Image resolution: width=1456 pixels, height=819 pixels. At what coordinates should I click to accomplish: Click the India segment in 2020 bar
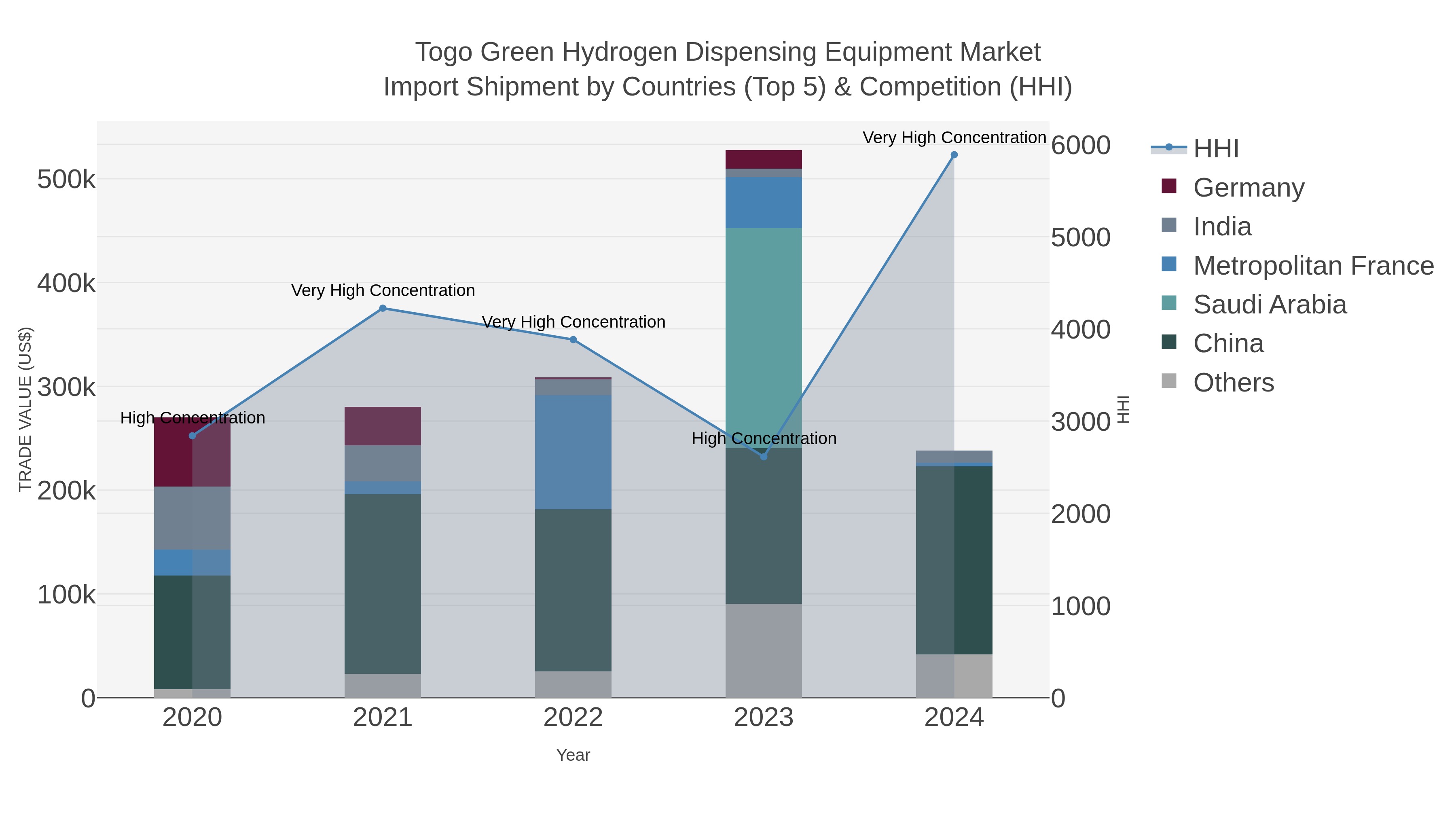(192, 518)
